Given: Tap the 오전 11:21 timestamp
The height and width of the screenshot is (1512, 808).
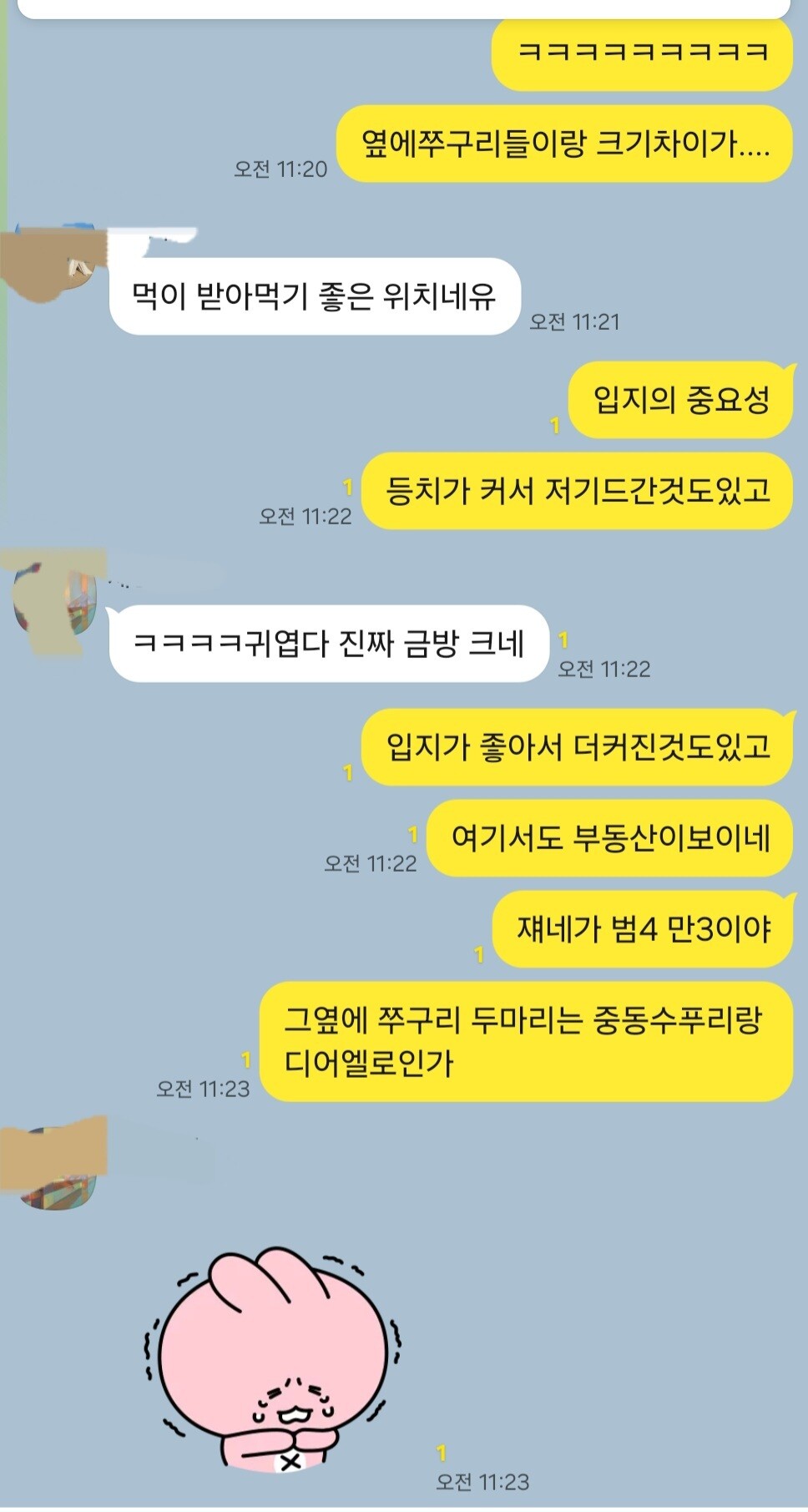Looking at the screenshot, I should pyautogui.click(x=574, y=321).
